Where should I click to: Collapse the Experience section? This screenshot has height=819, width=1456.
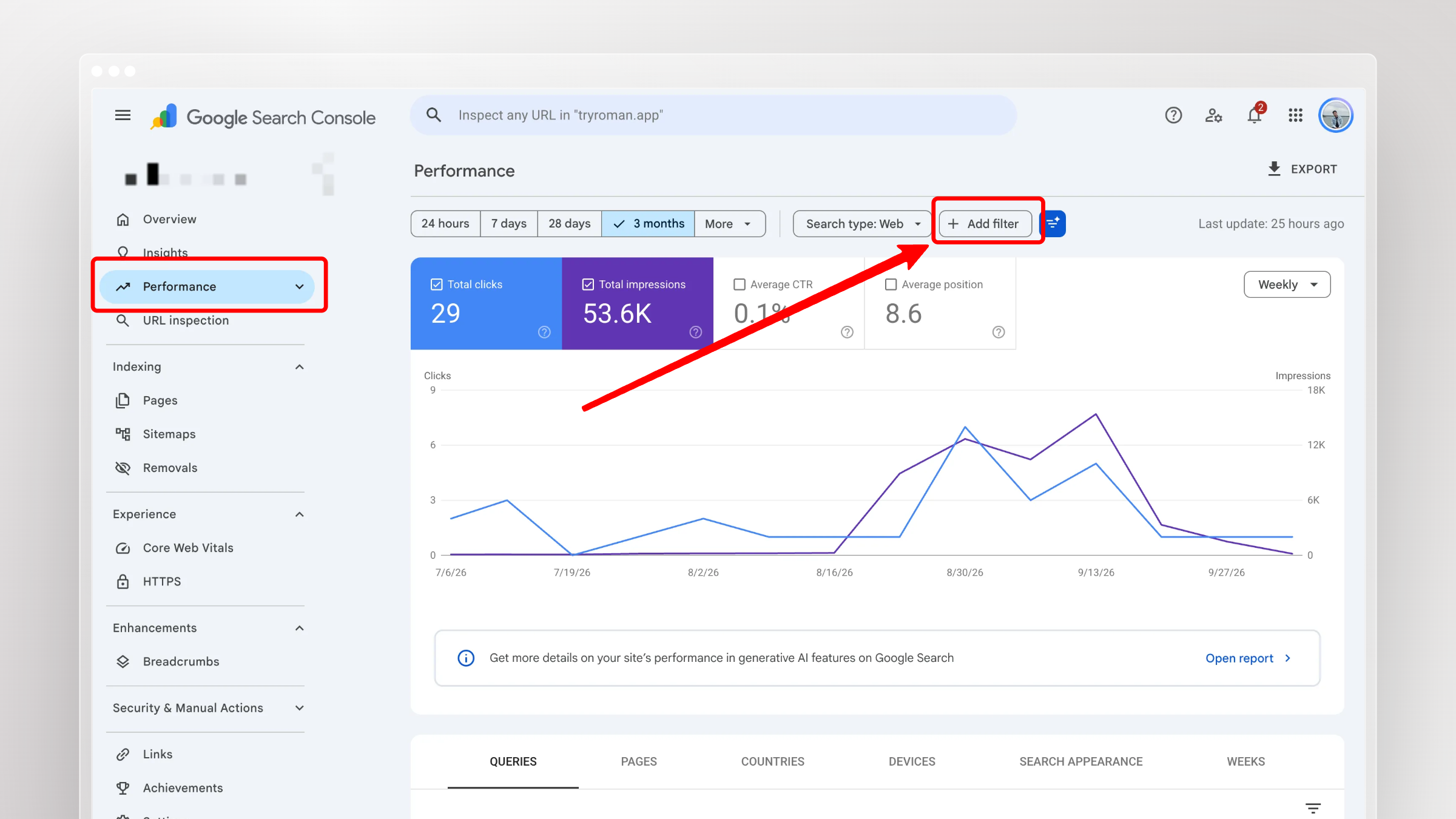point(299,514)
